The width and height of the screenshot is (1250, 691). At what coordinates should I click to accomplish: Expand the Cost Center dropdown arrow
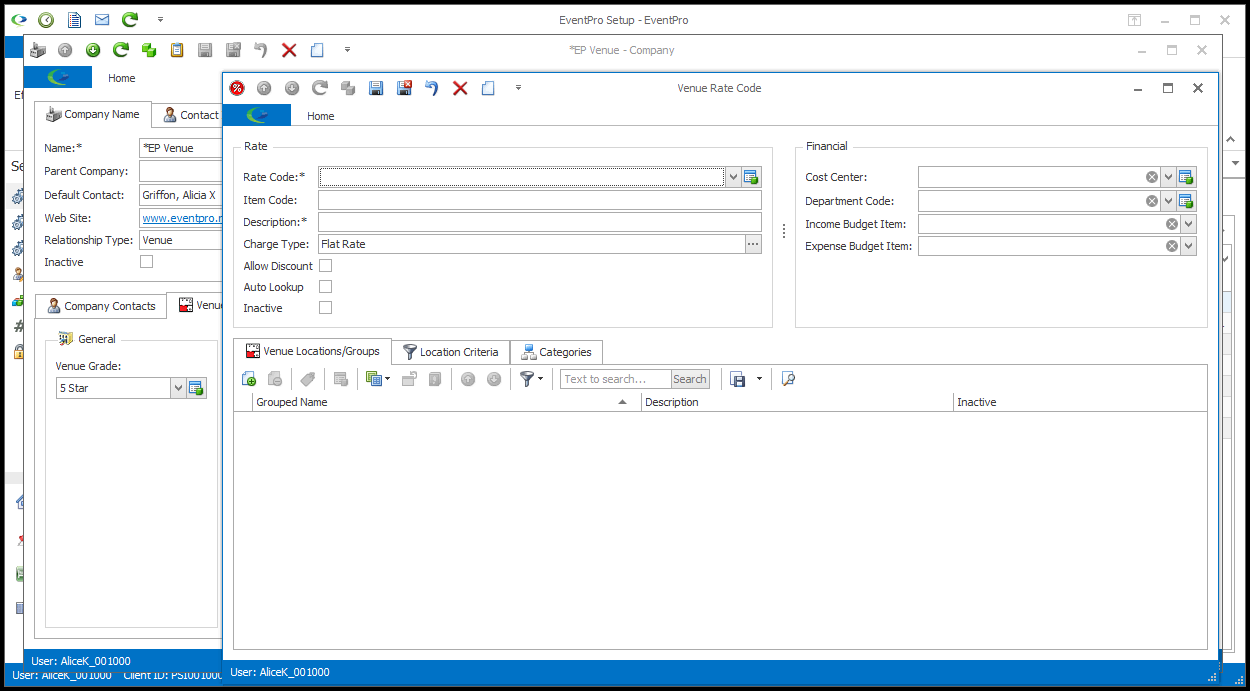tap(1169, 177)
